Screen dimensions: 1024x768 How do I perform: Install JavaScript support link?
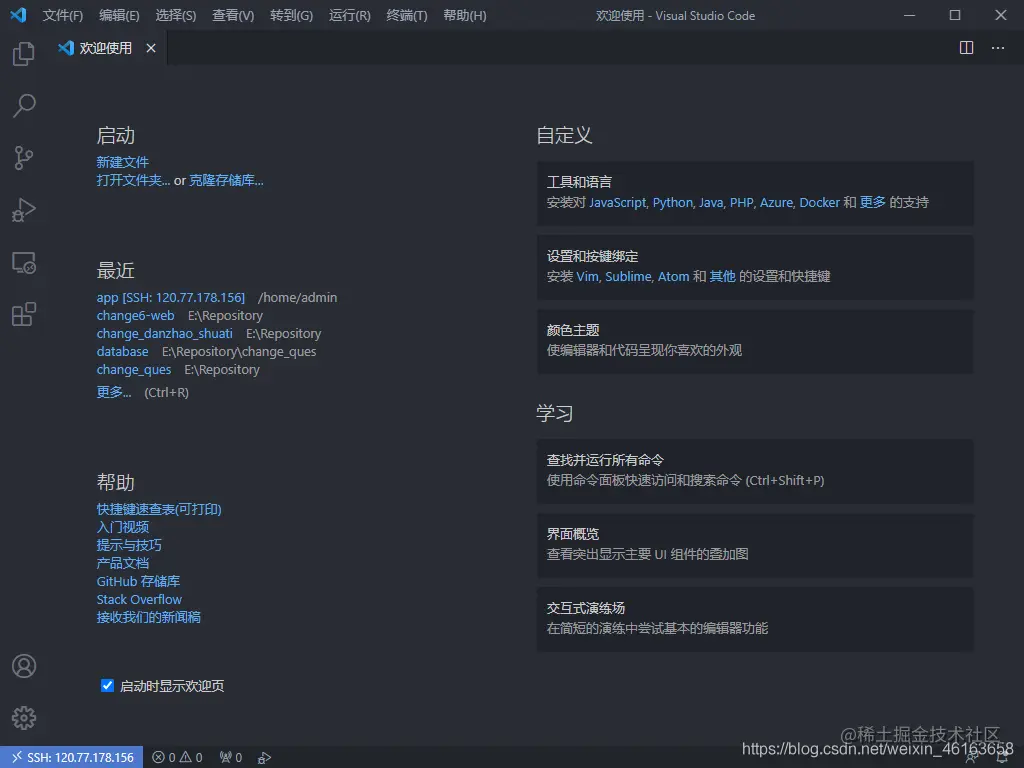[617, 202]
